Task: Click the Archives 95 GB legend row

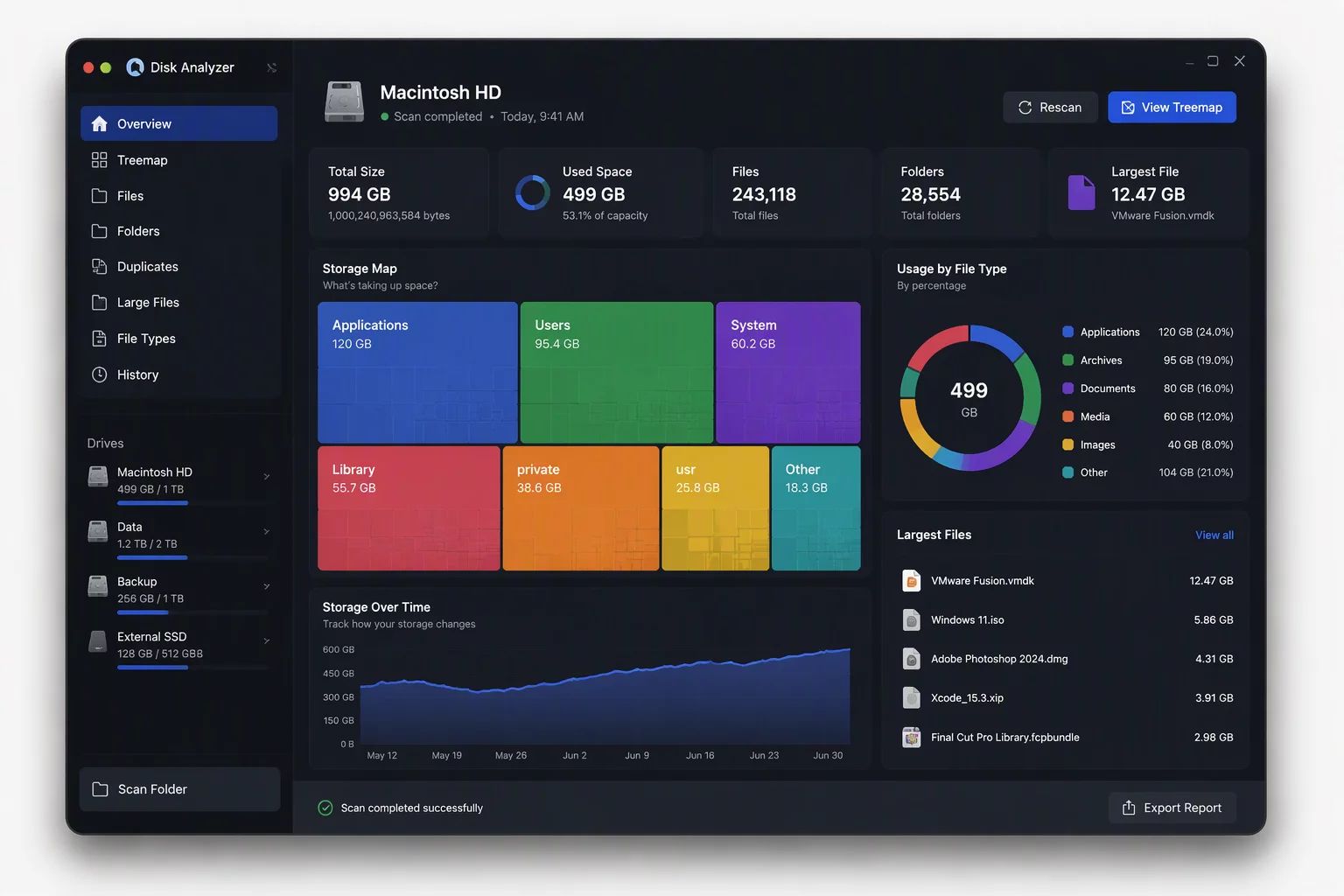Action: (1148, 360)
